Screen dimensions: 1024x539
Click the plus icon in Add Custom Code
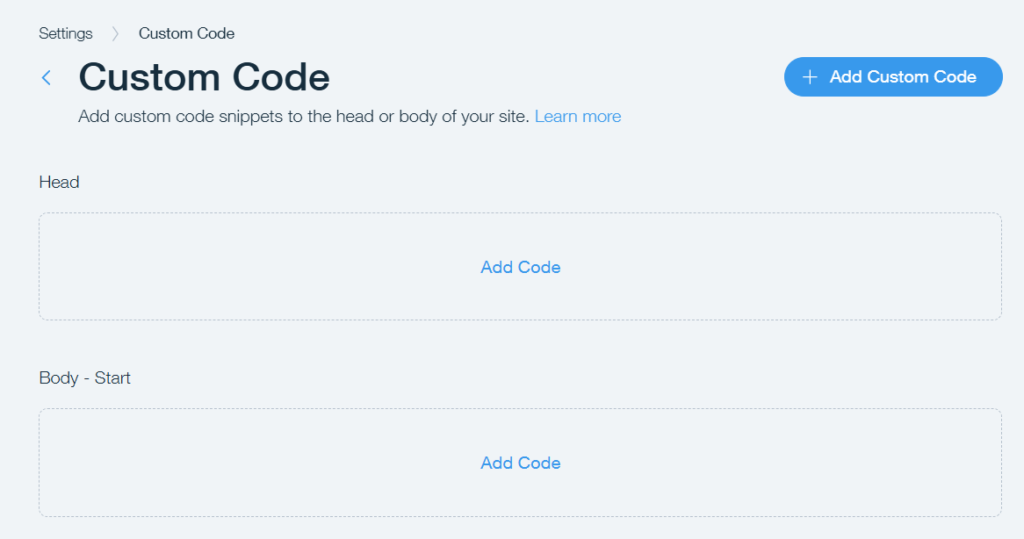point(810,77)
